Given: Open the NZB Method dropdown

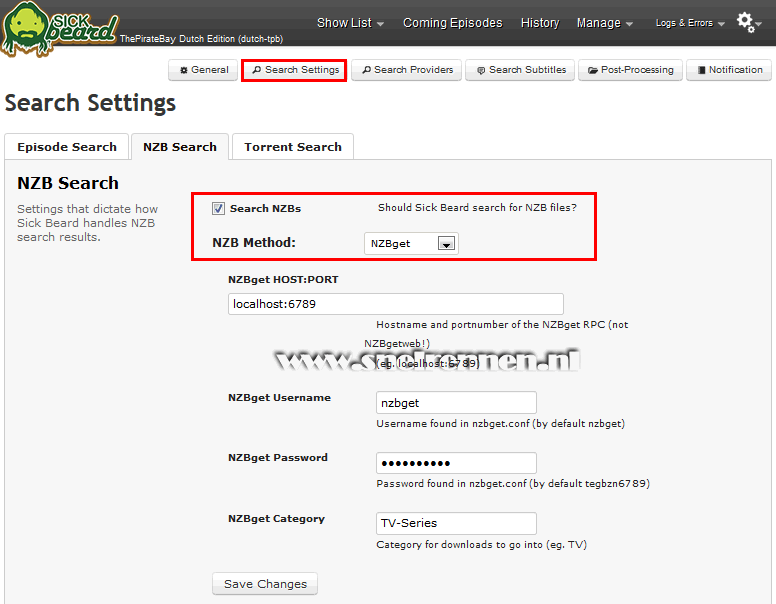Looking at the screenshot, I should click(411, 244).
